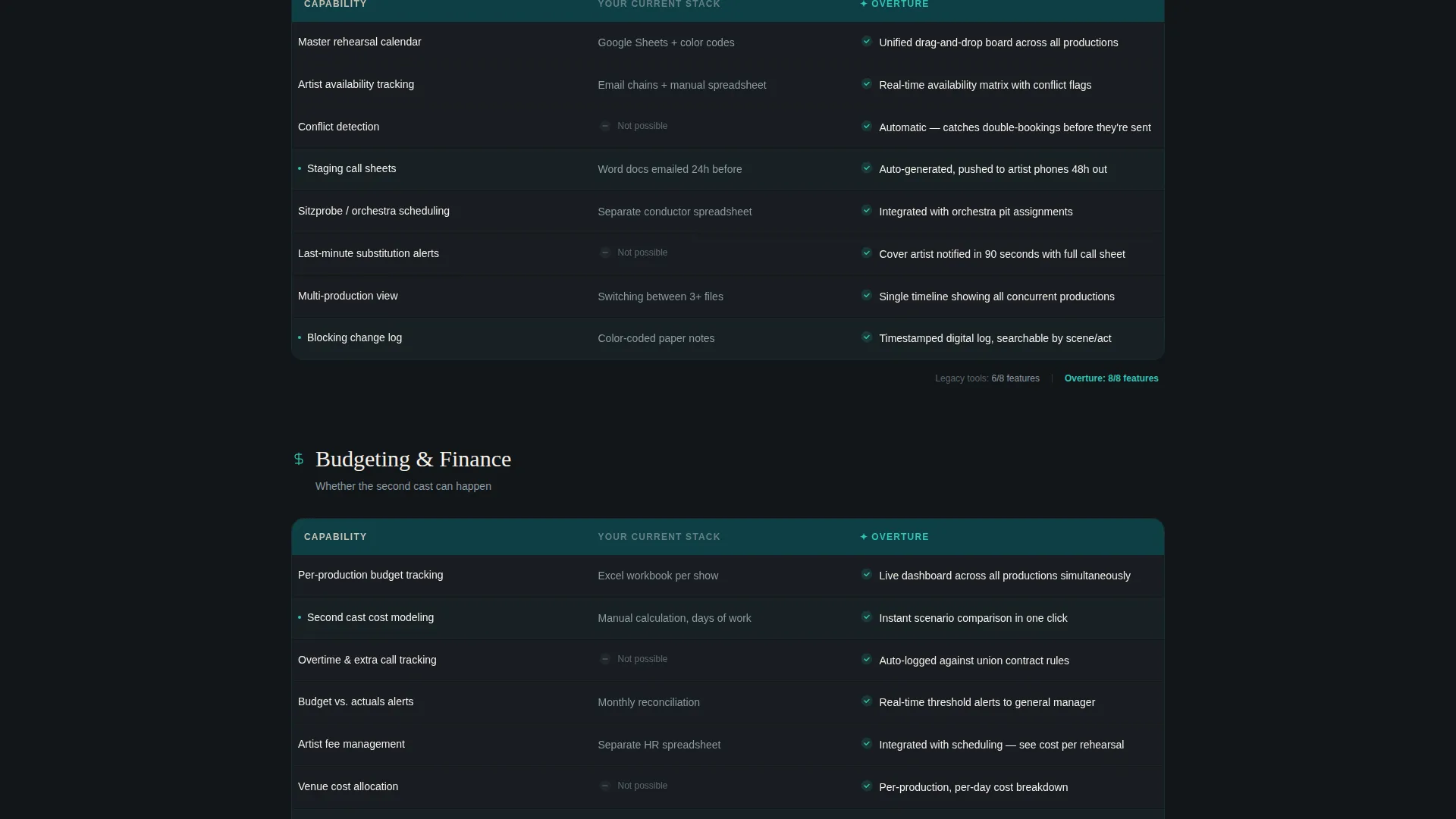Screen dimensions: 1456x819
Task: Click YOUR CURRENT STACK header in the Budgeting table
Action: pos(659,537)
